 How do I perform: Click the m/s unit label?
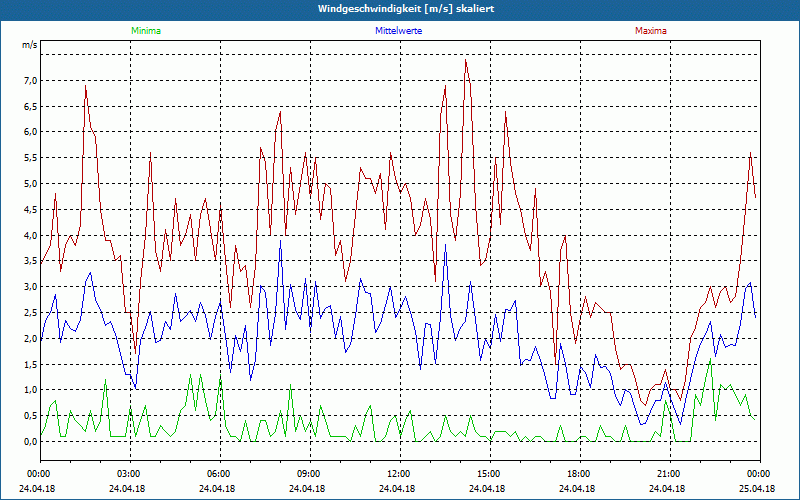[x=29, y=46]
